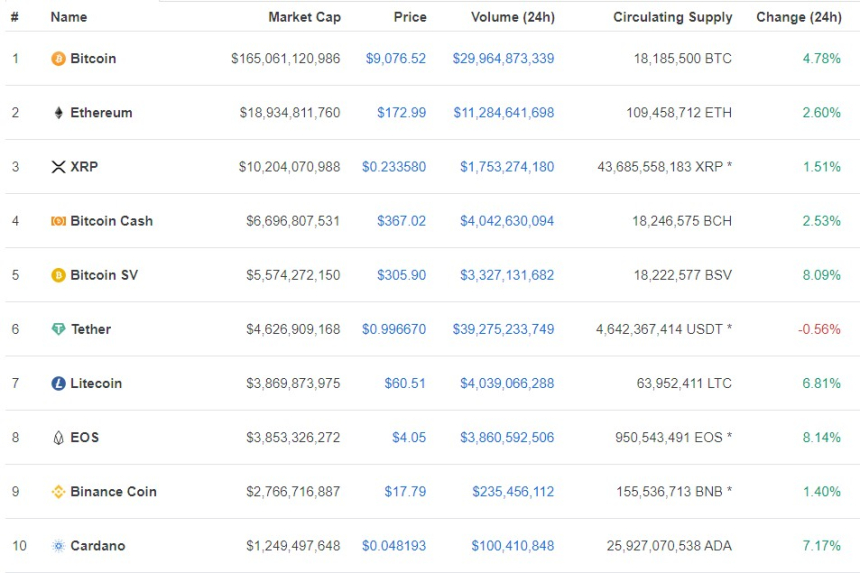
Task: Click the Bitcoin SV coin icon
Action: [x=58, y=275]
